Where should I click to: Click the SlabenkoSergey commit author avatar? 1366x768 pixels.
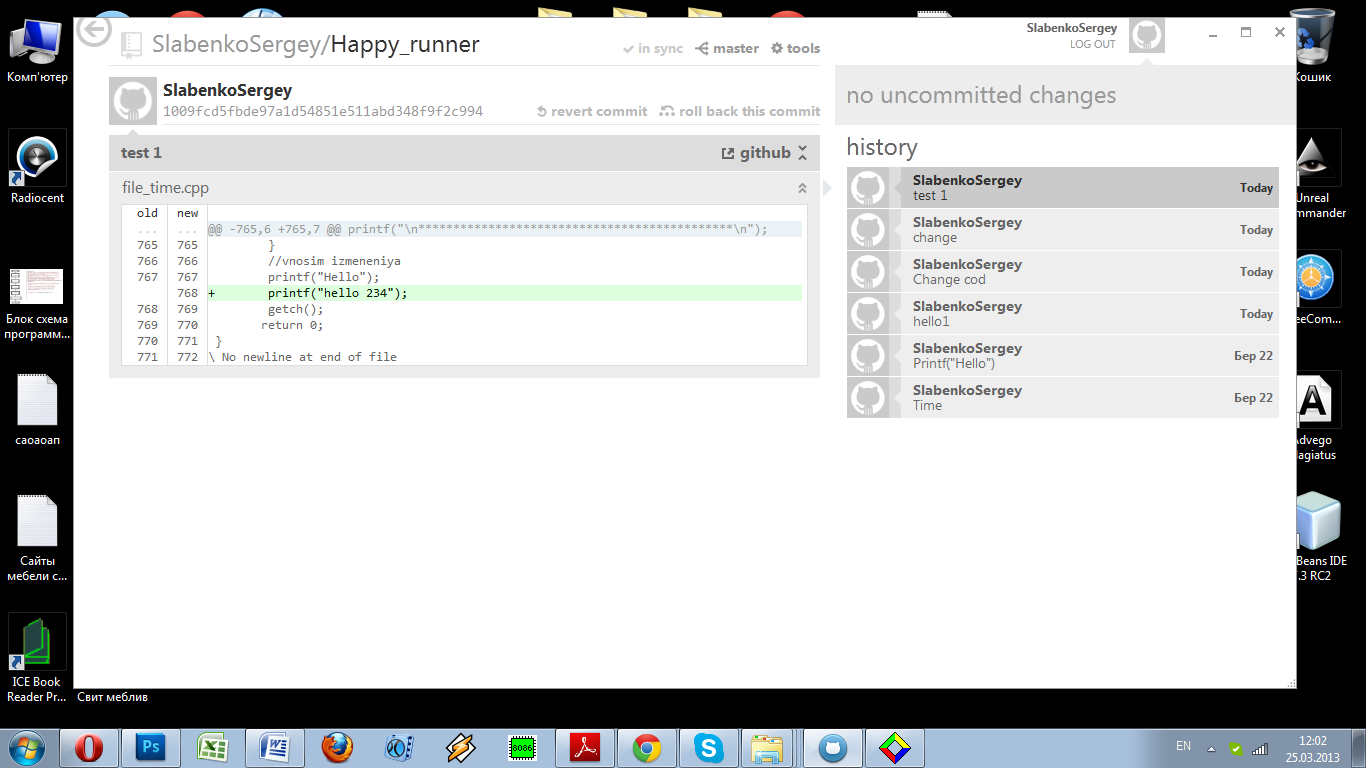click(x=133, y=101)
